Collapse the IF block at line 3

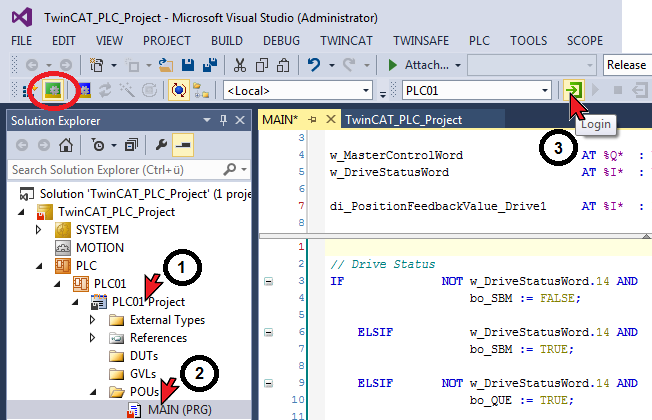(268, 281)
